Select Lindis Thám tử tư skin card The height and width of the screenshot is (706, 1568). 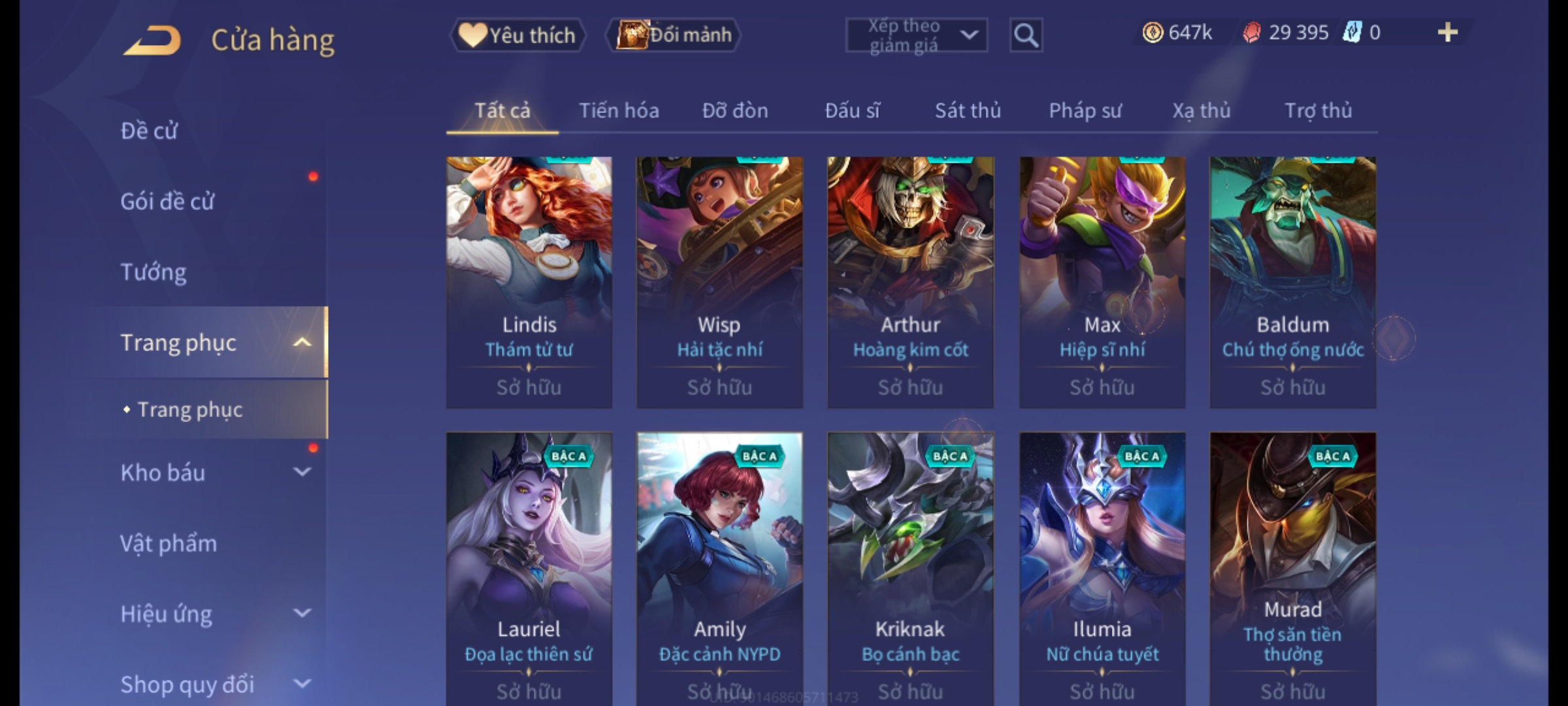529,282
